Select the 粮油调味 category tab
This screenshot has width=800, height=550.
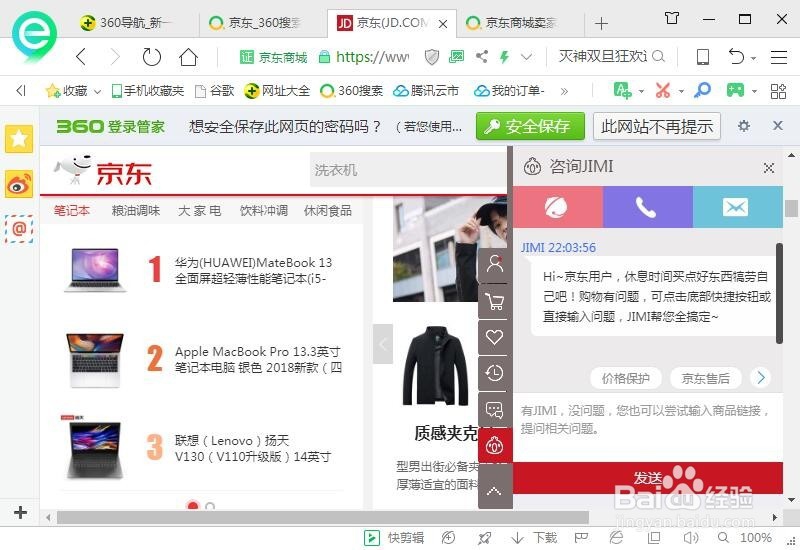[x=136, y=210]
